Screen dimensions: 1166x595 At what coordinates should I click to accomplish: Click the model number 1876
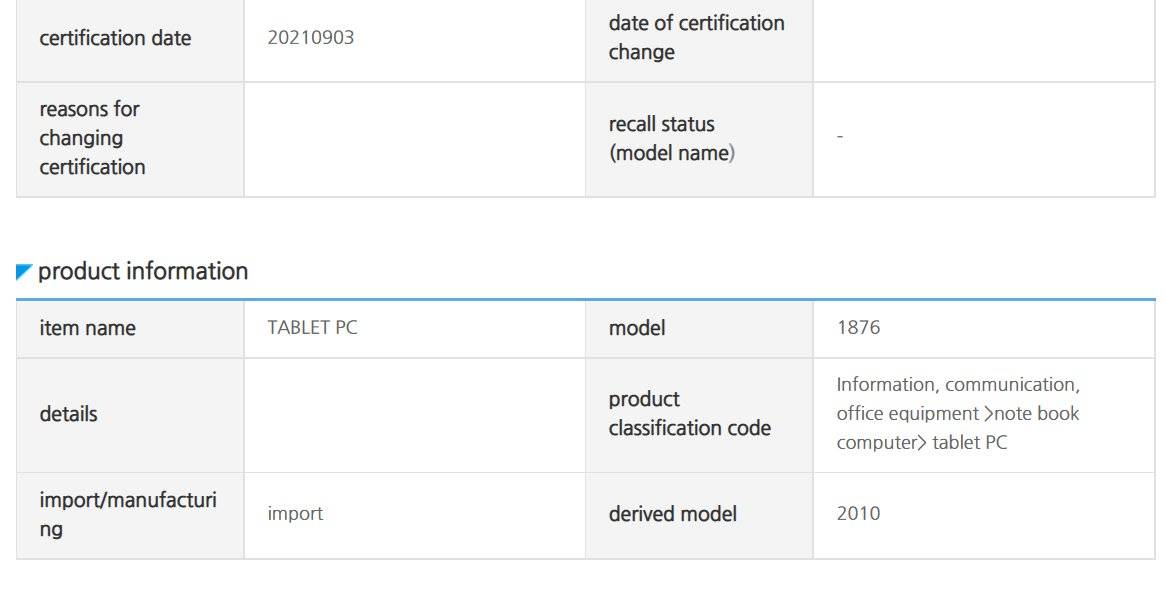pos(858,328)
